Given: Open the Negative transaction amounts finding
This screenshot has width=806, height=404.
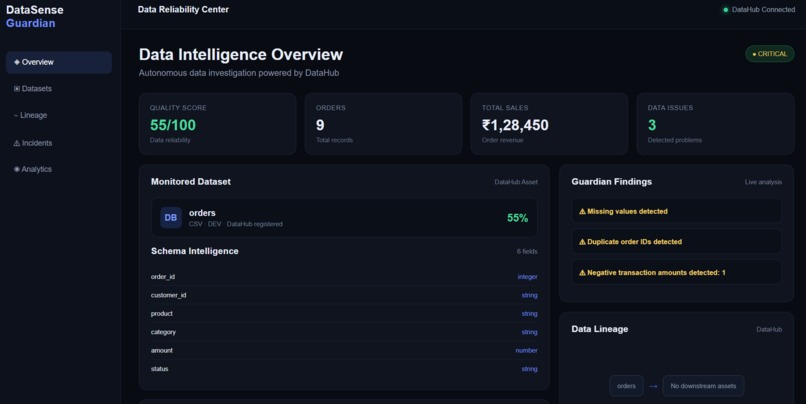Looking at the screenshot, I should click(676, 272).
